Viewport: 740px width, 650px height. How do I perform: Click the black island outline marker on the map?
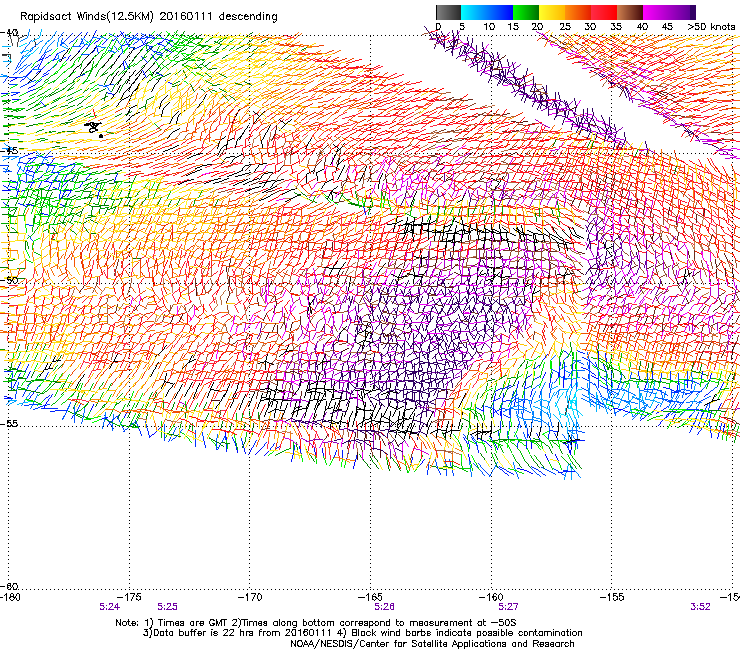tap(93, 127)
